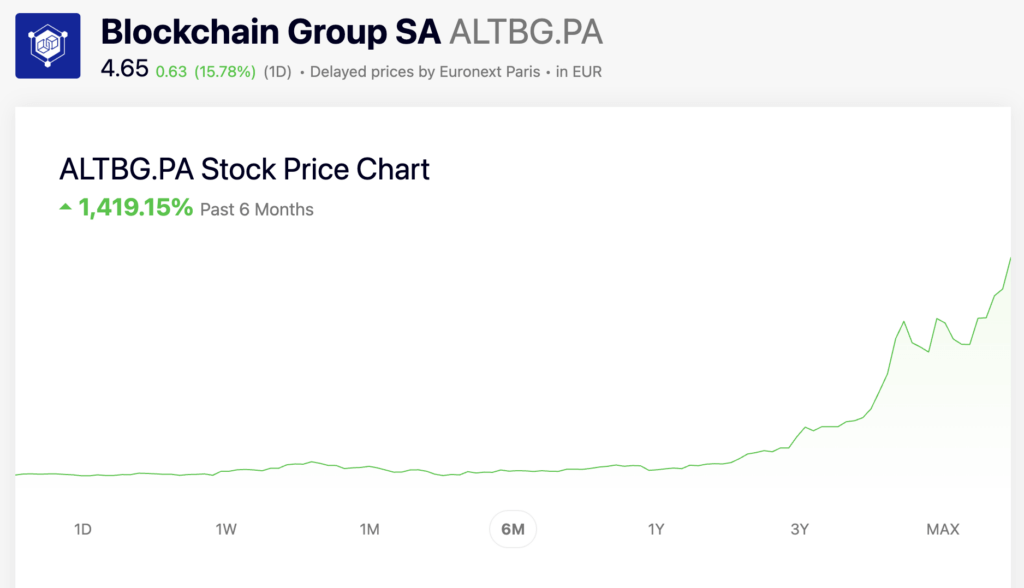Select the active 6M timeframe
1024x588 pixels.
[x=512, y=529]
